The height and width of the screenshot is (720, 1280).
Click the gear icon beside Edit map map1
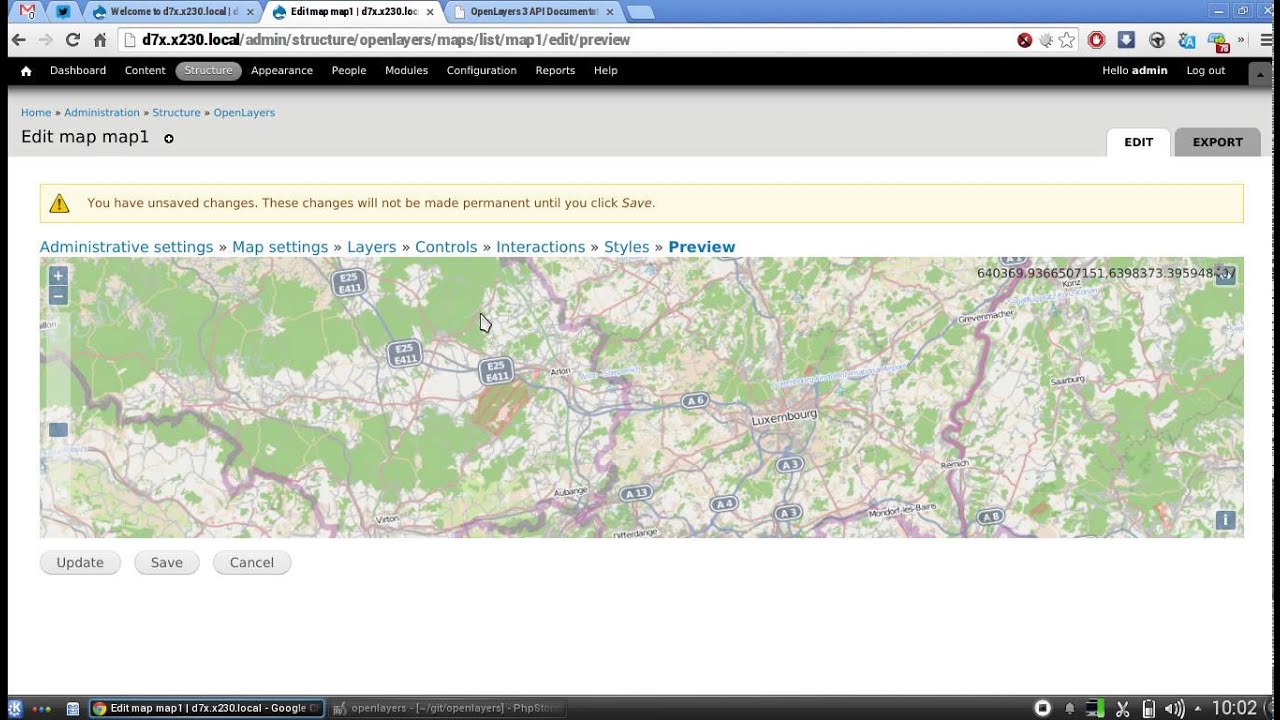169,139
